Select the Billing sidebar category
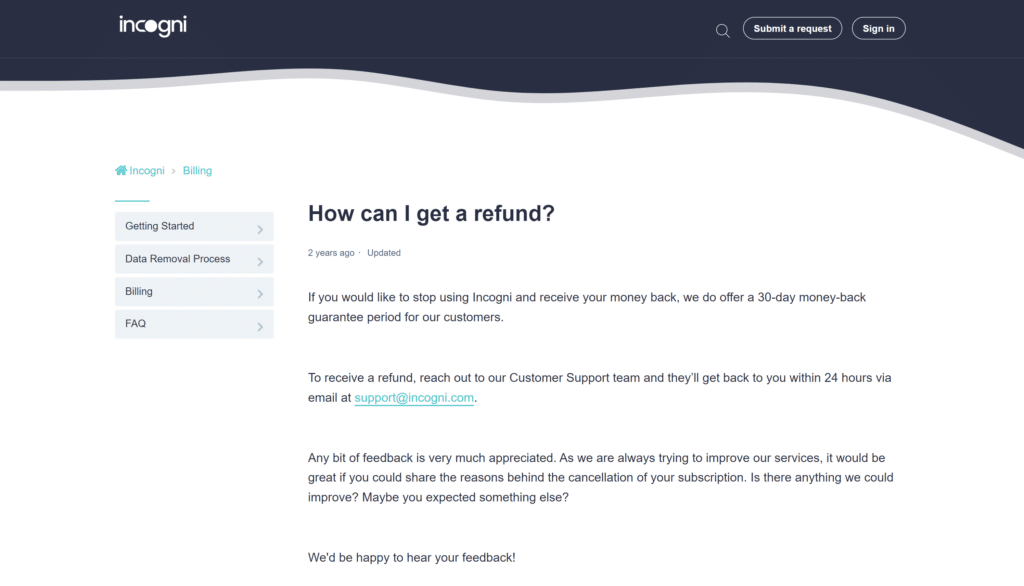Image resolution: width=1024 pixels, height=586 pixels. 194,292
